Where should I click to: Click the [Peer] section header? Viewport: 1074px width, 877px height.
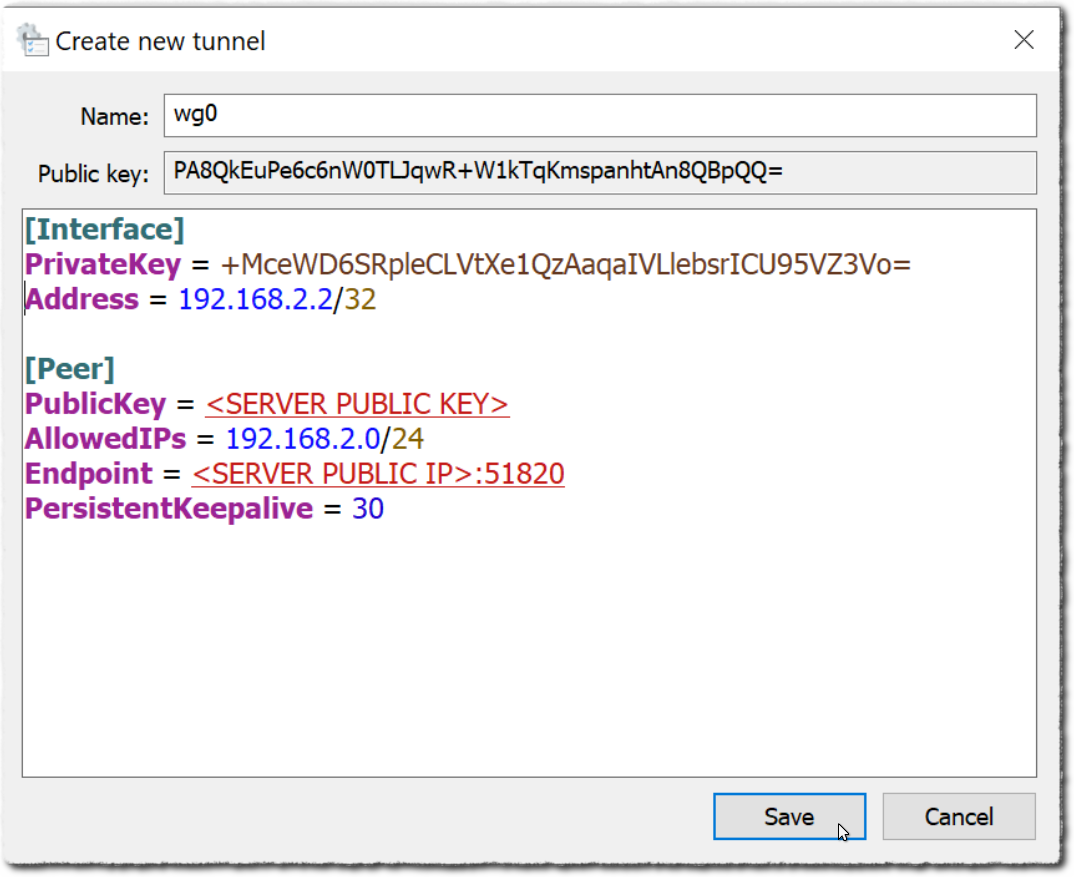pyautogui.click(x=69, y=369)
